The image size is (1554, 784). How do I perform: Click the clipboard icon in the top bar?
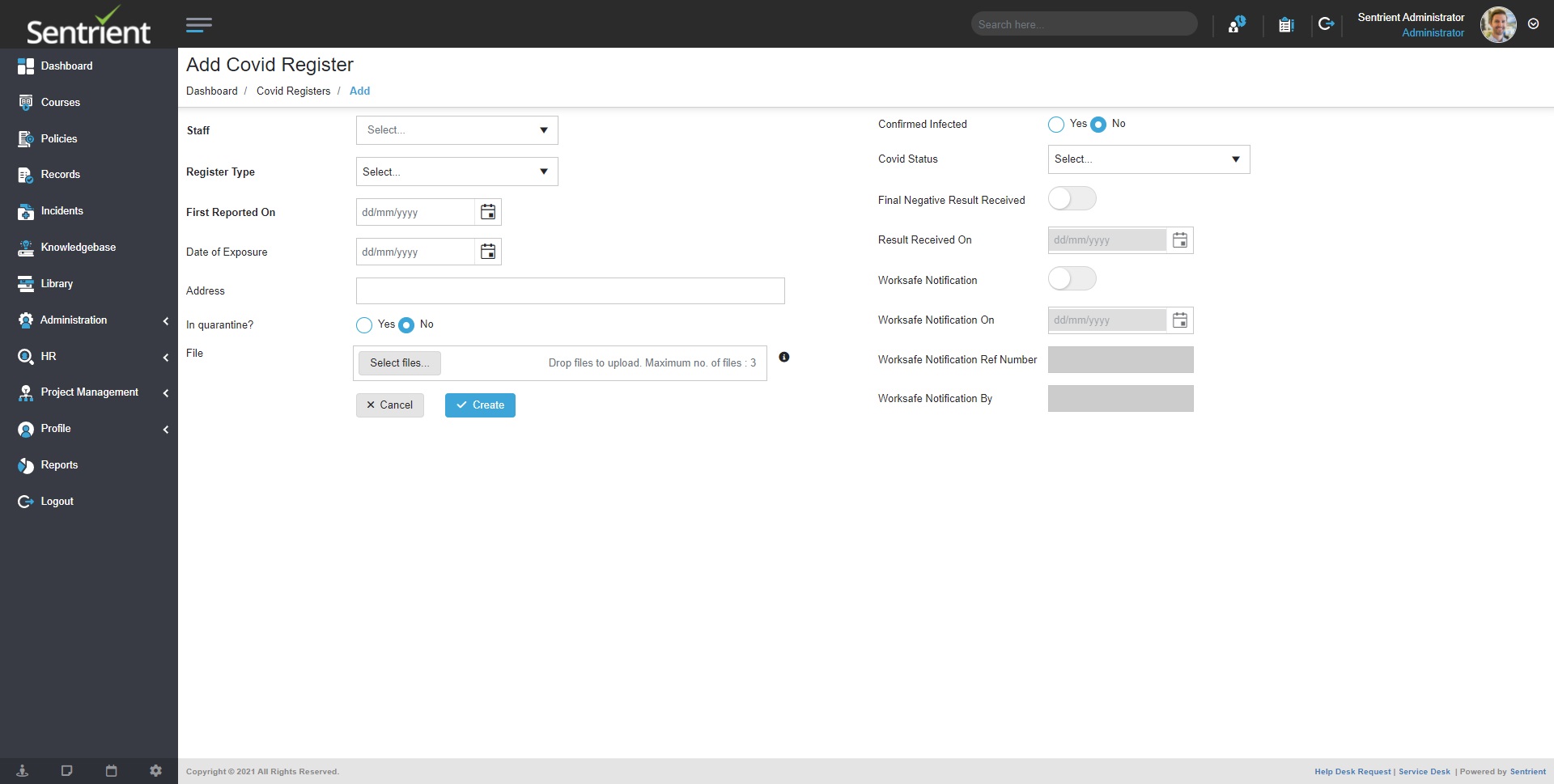[x=1285, y=24]
